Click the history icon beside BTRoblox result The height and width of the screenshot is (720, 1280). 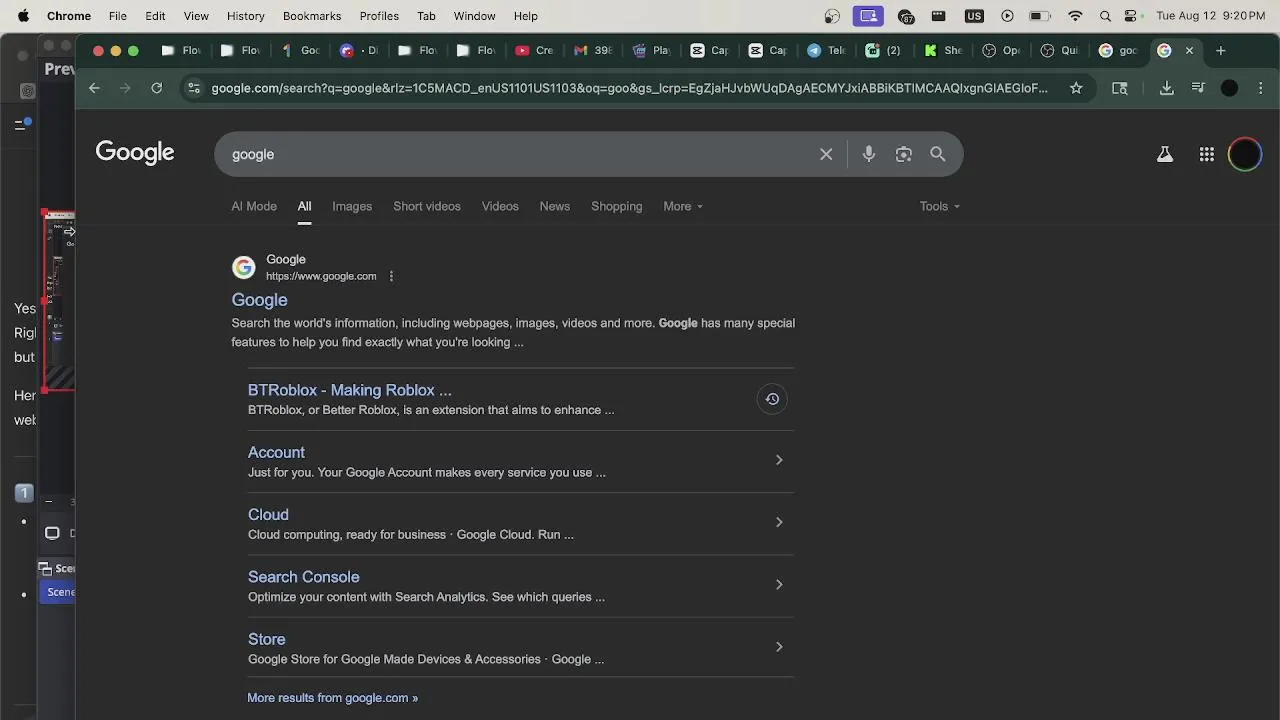coord(772,399)
